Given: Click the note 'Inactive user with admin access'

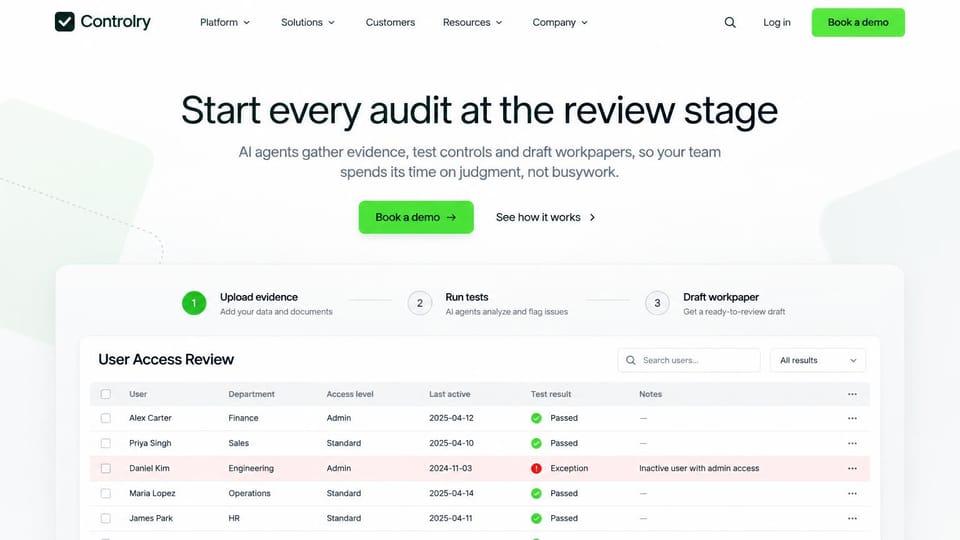Looking at the screenshot, I should [699, 468].
